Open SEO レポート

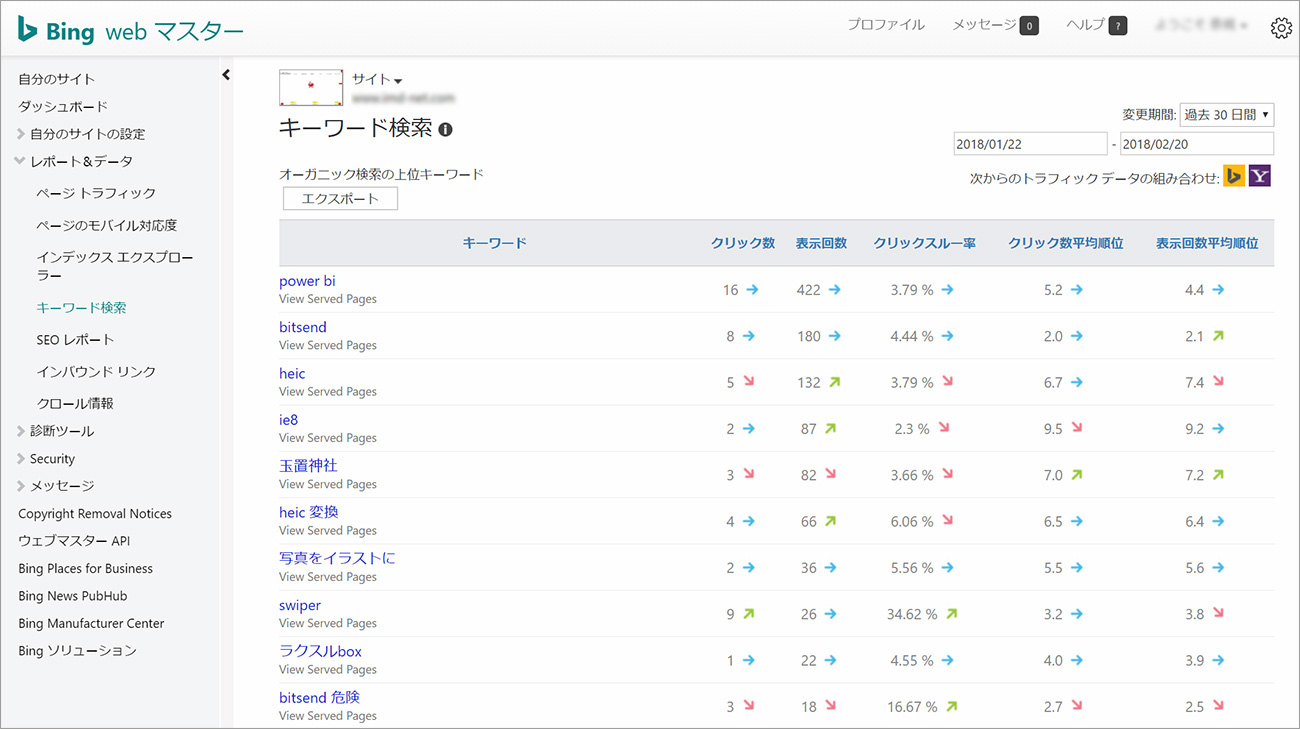(75, 339)
